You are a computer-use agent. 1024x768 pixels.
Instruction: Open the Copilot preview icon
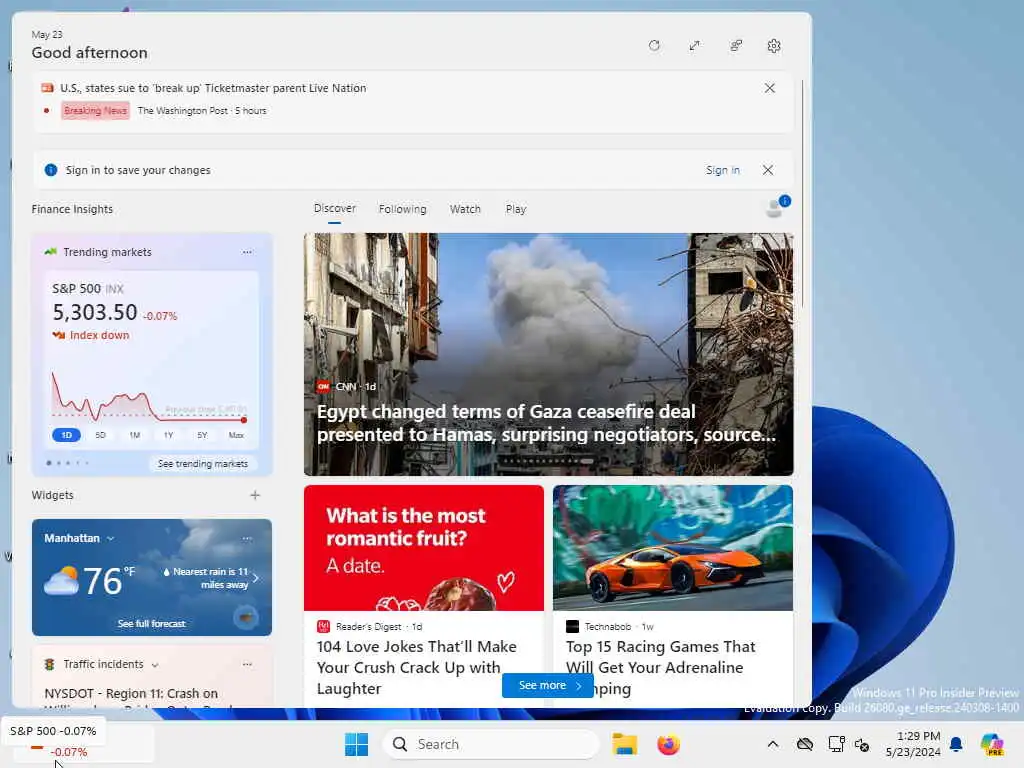click(x=992, y=744)
